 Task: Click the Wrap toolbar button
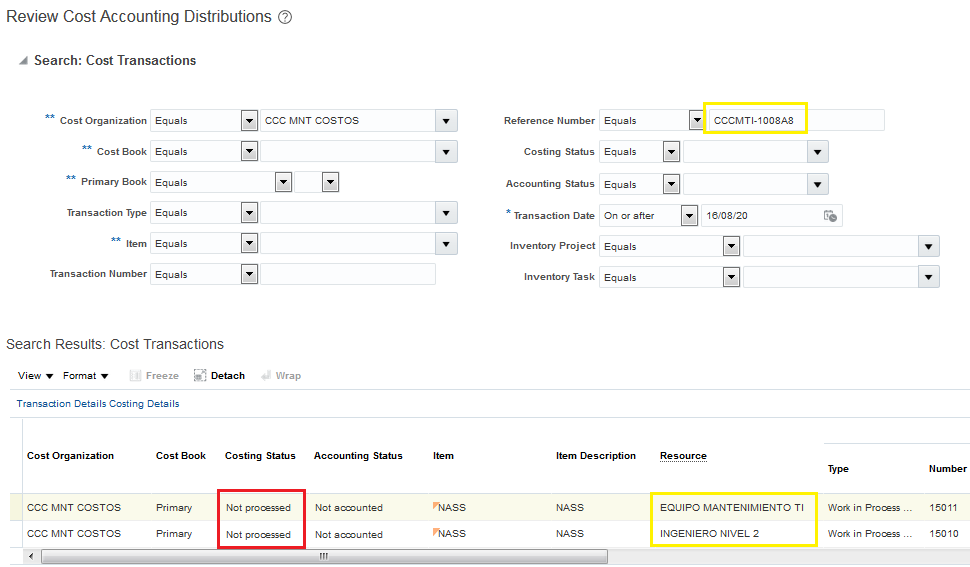281,375
